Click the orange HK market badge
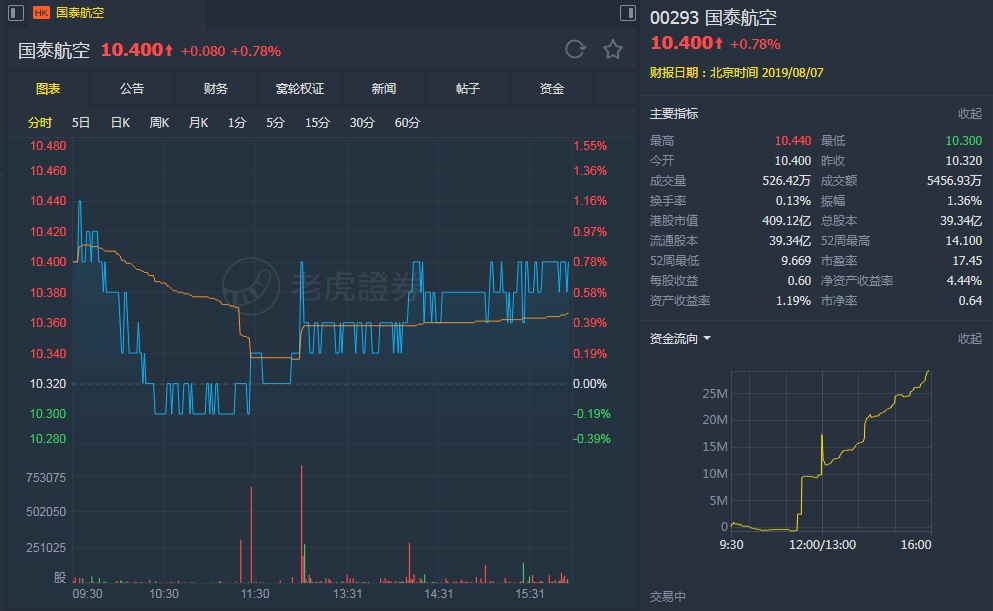The image size is (993, 611). click(41, 13)
